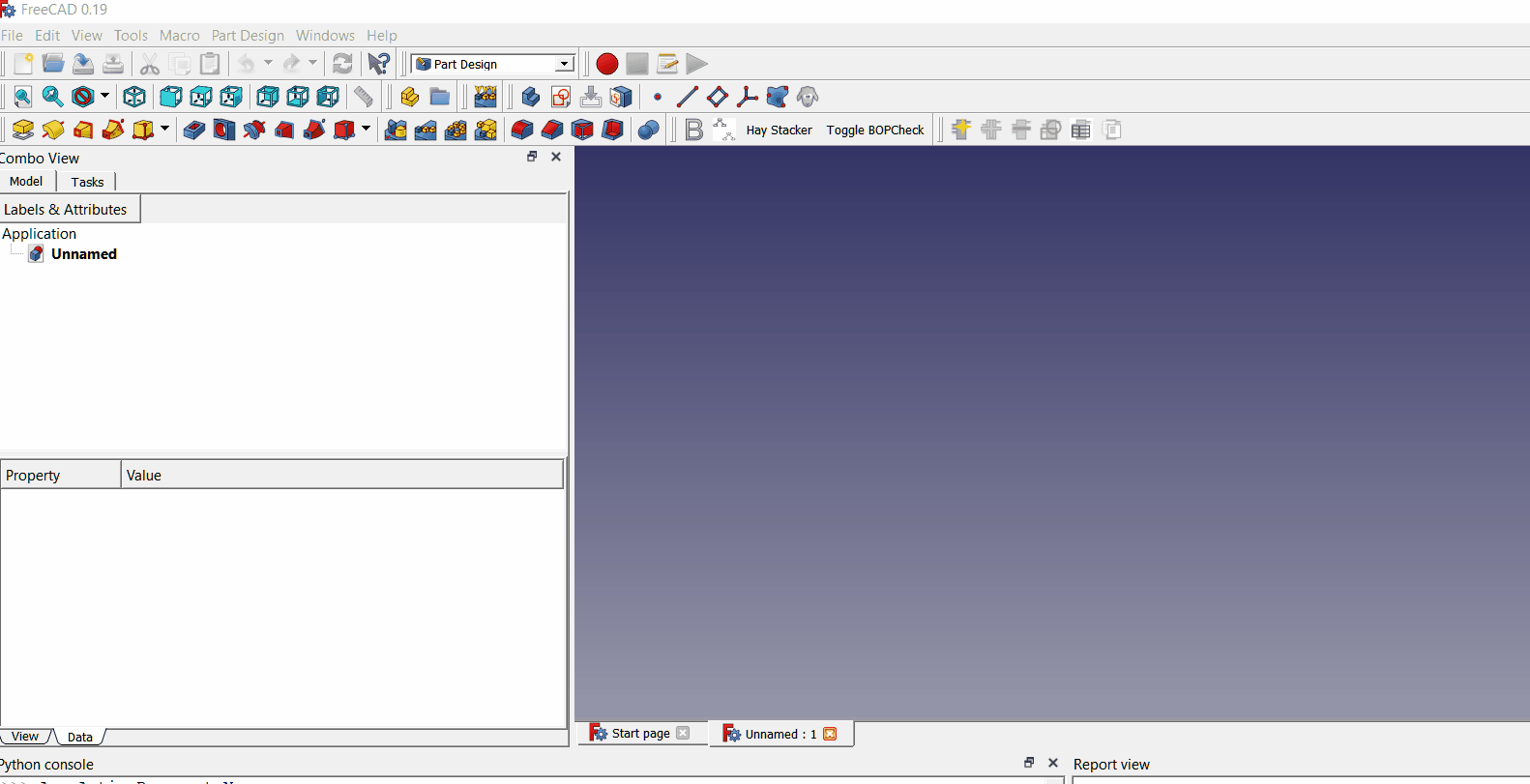
Task: Select the Chamfer tool
Action: point(552,130)
